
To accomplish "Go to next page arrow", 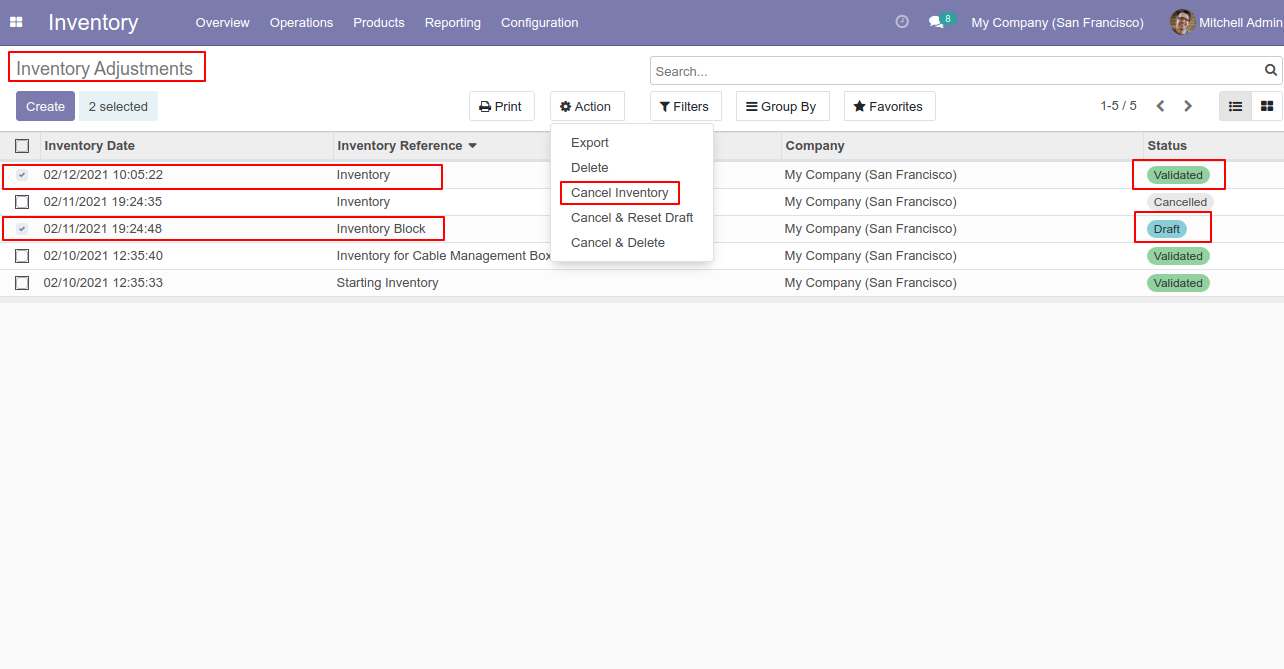I will point(1188,106).
